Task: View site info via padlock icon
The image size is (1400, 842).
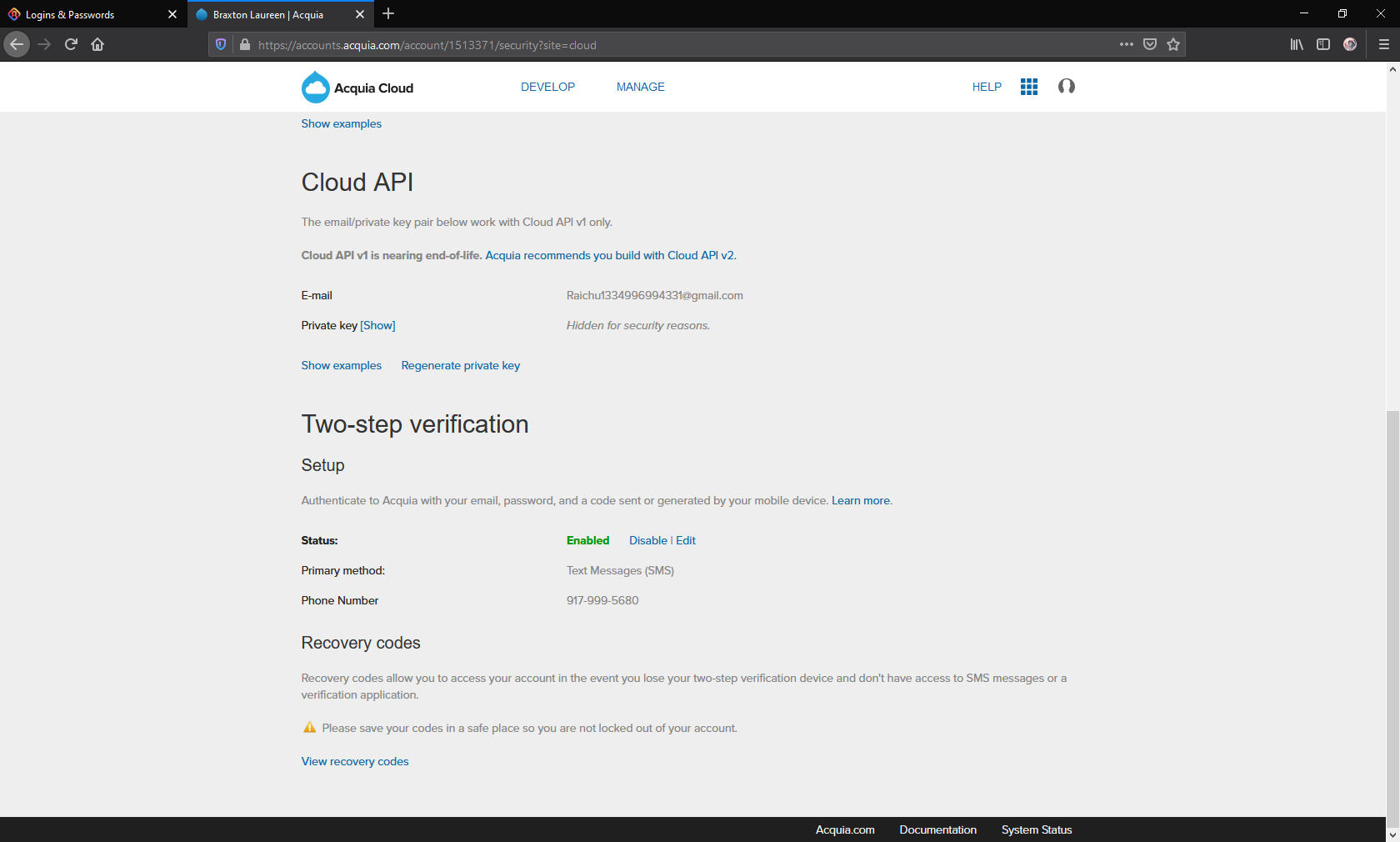Action: click(x=245, y=45)
